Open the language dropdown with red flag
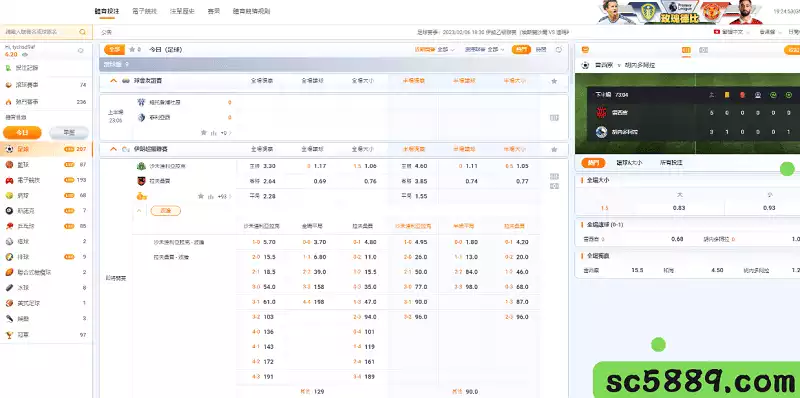The width and height of the screenshot is (800, 398). [x=732, y=32]
